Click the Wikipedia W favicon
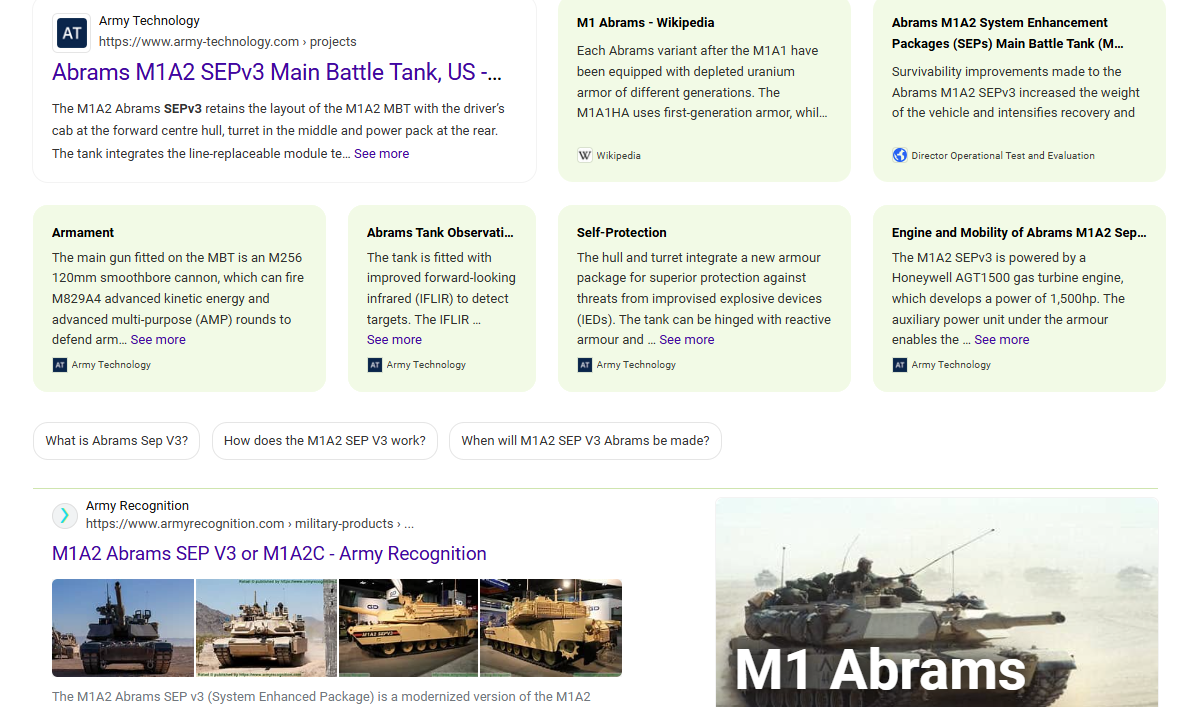The height and width of the screenshot is (707, 1200). pyautogui.click(x=585, y=155)
